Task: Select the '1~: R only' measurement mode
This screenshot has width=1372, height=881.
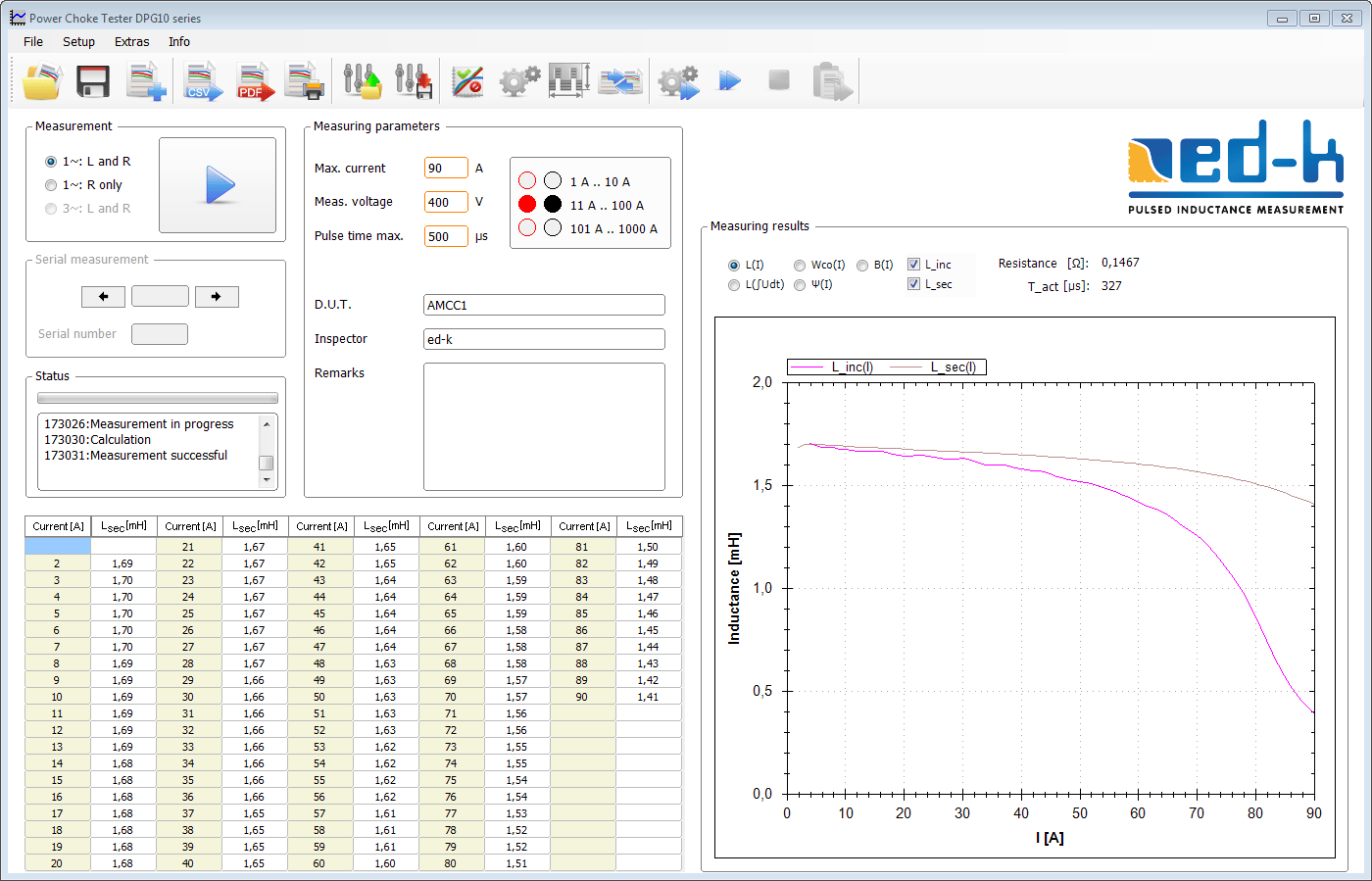Action: (51, 185)
